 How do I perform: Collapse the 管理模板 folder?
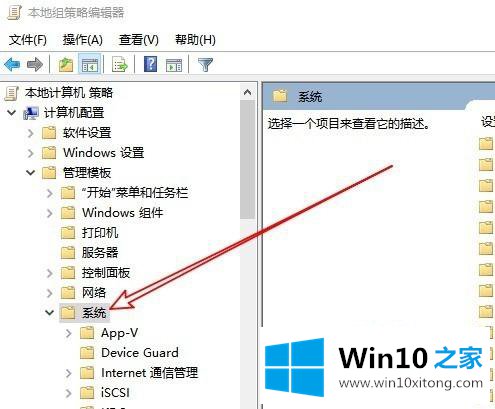click(30, 173)
